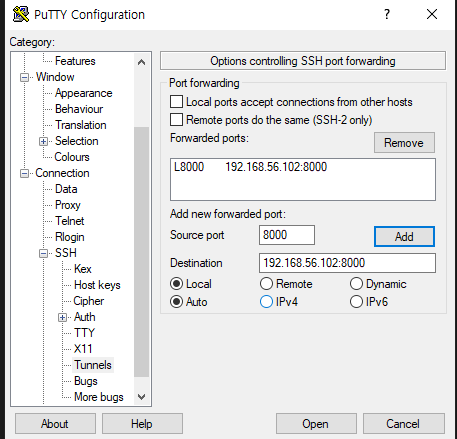Choose the Dynamic forwarding option
Viewport: 457px width, 439px height.
(x=356, y=284)
